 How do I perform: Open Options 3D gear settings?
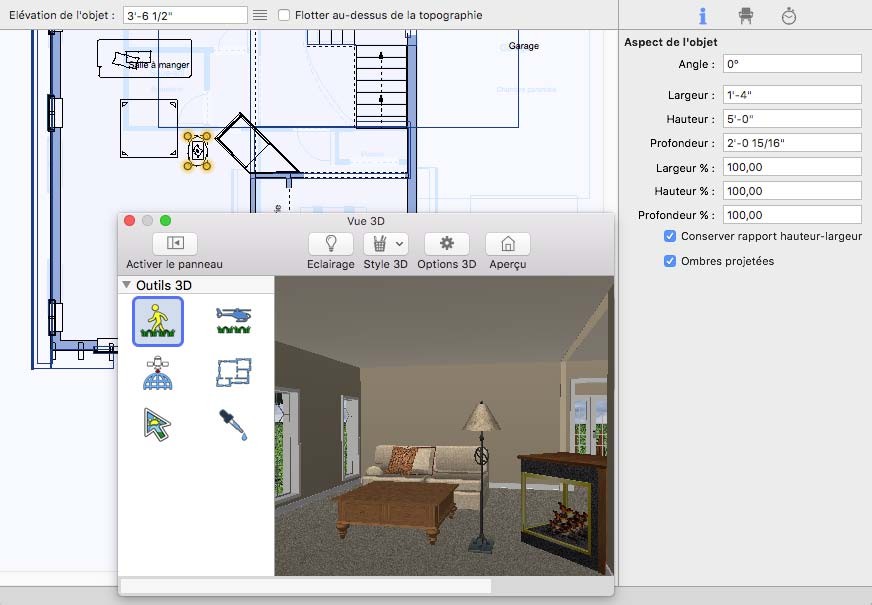point(446,243)
